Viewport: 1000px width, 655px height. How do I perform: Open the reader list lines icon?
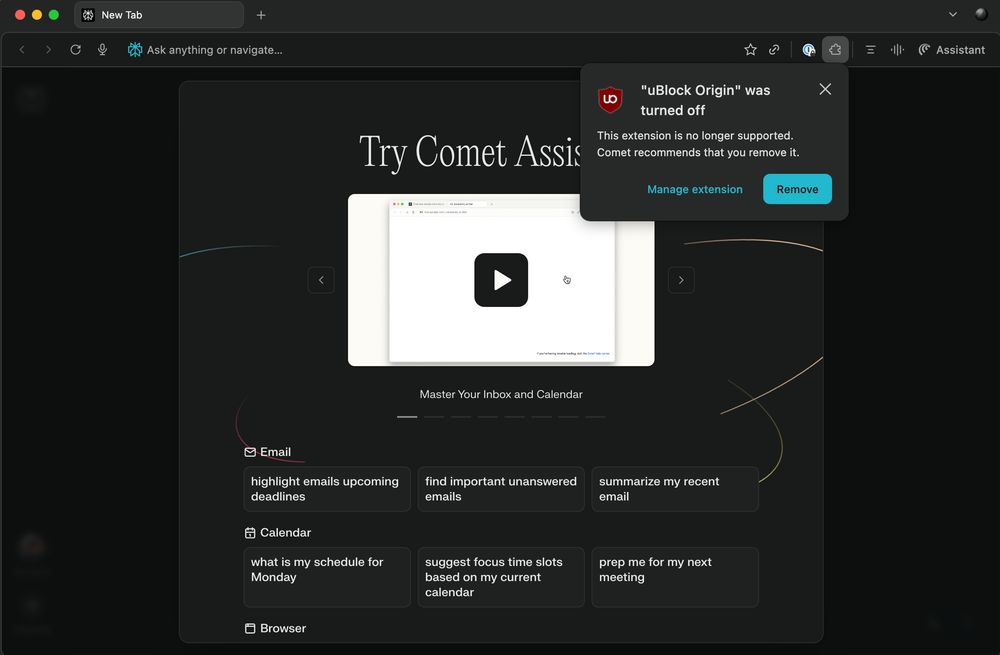coord(870,50)
